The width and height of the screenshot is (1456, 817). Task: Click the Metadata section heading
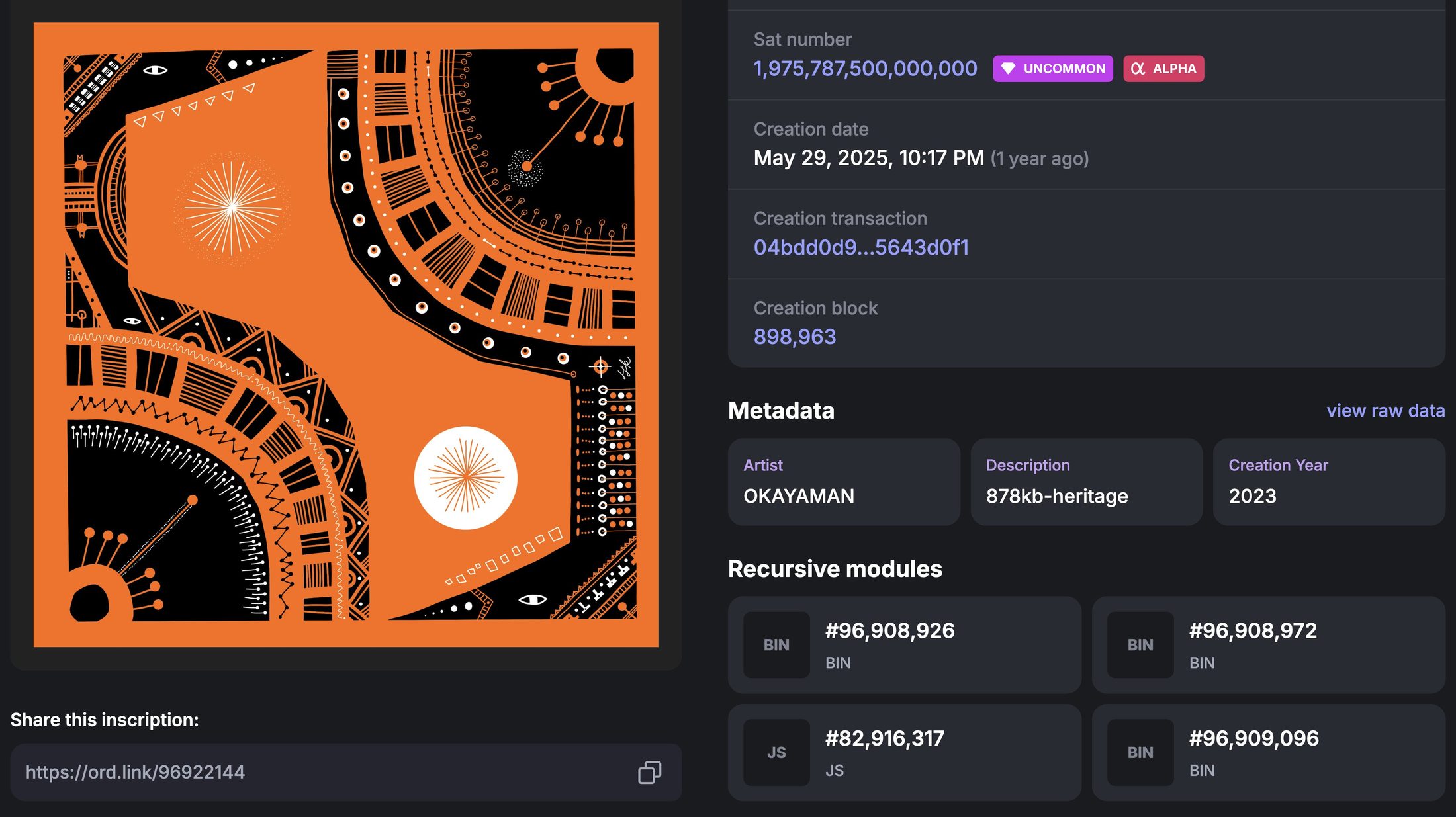781,410
